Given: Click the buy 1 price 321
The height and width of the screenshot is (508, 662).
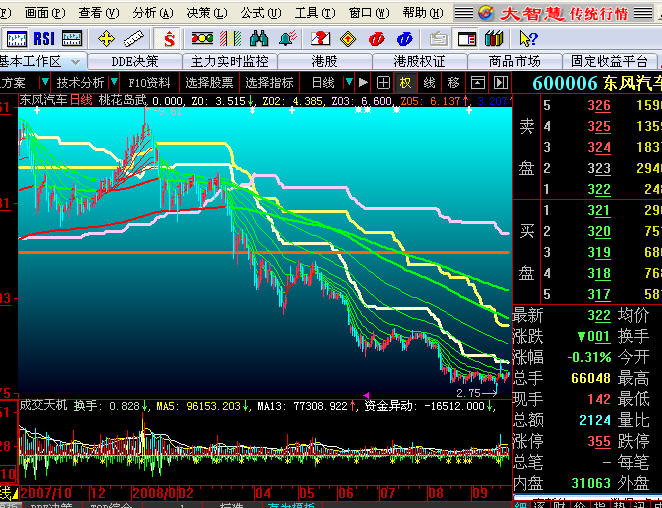Looking at the screenshot, I should (599, 210).
